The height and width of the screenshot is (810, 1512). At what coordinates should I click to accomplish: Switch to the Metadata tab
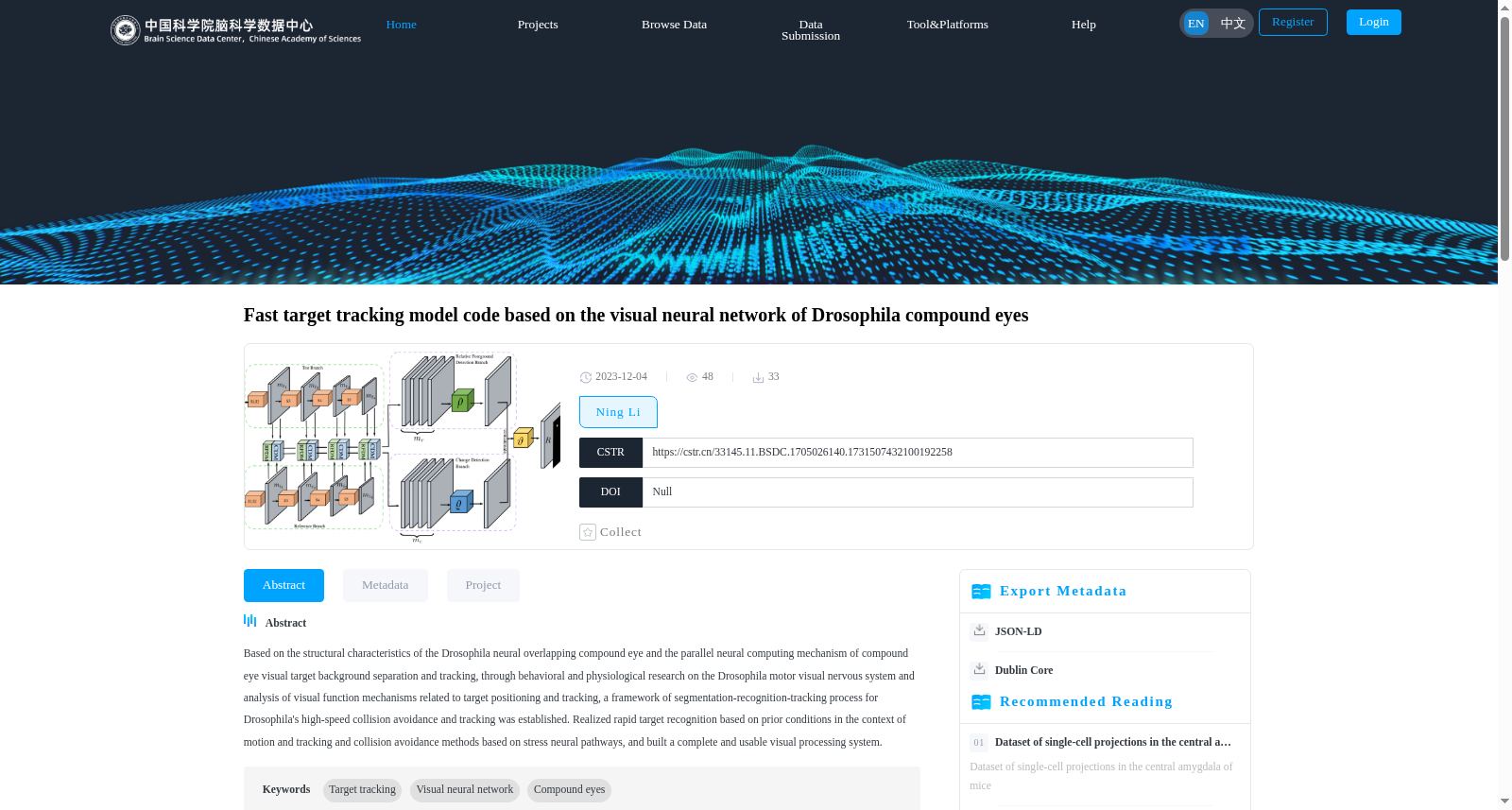pyautogui.click(x=386, y=585)
